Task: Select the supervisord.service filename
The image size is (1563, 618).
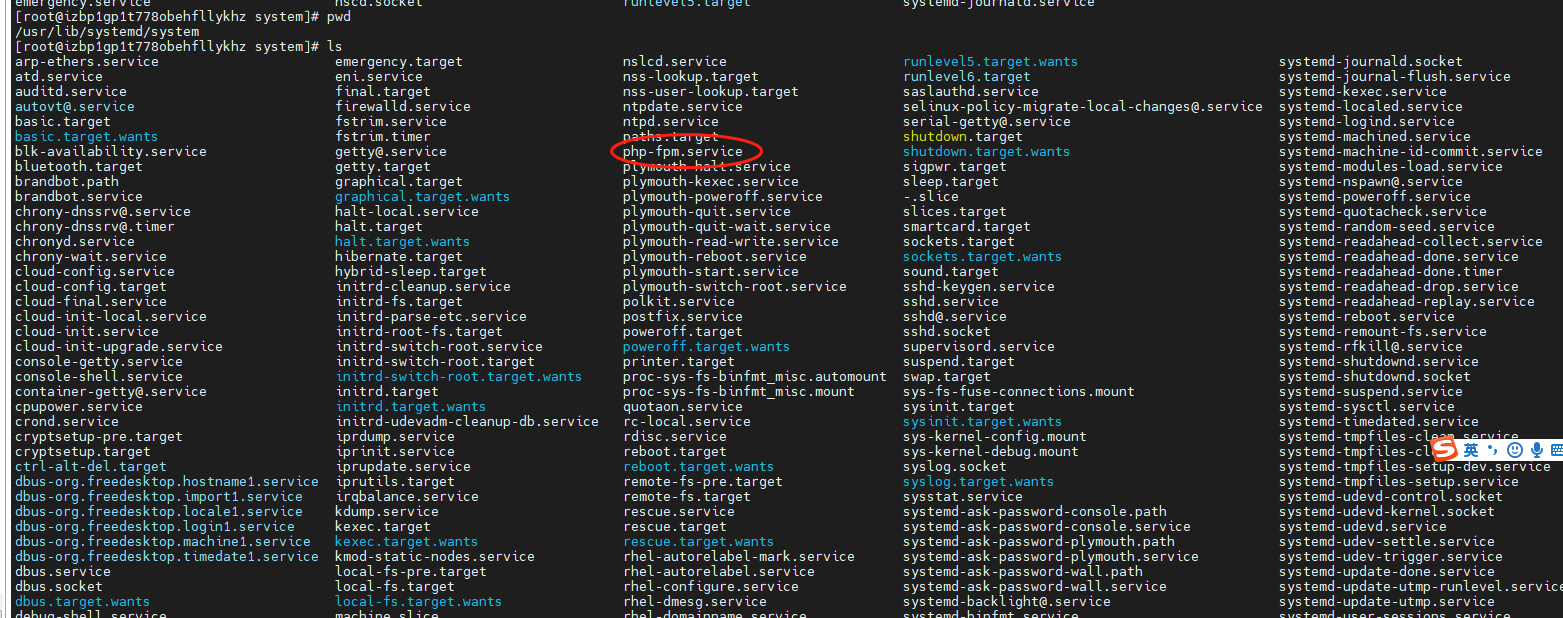Action: pyautogui.click(x=978, y=347)
